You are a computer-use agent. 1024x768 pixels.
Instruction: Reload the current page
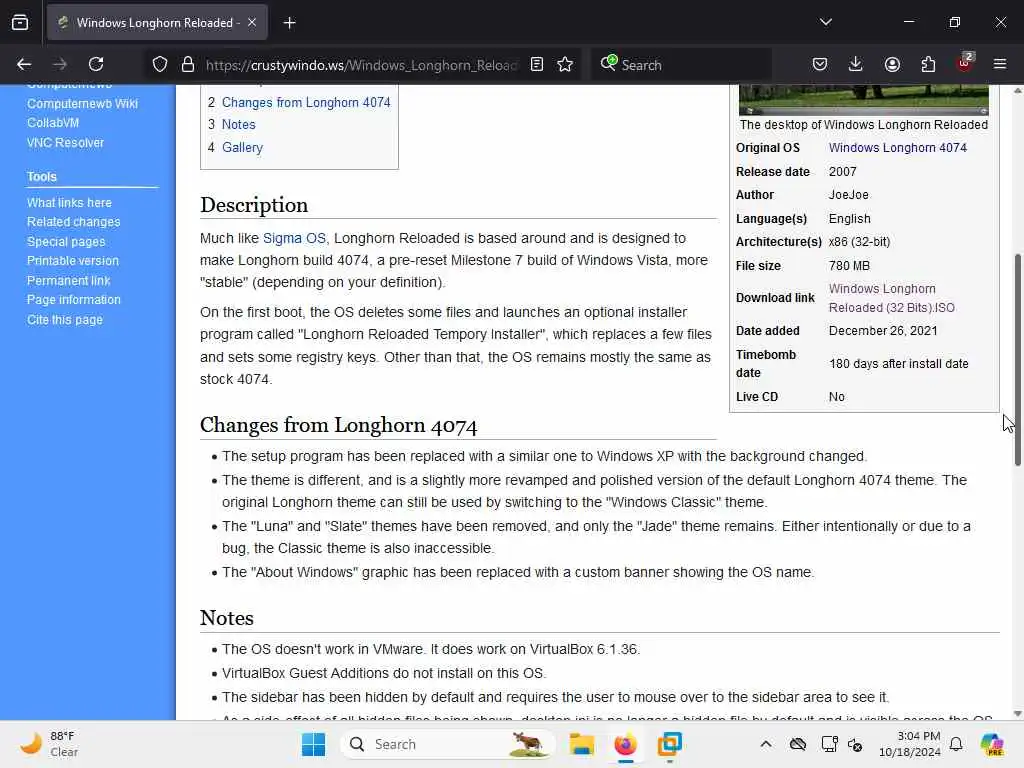tap(96, 64)
